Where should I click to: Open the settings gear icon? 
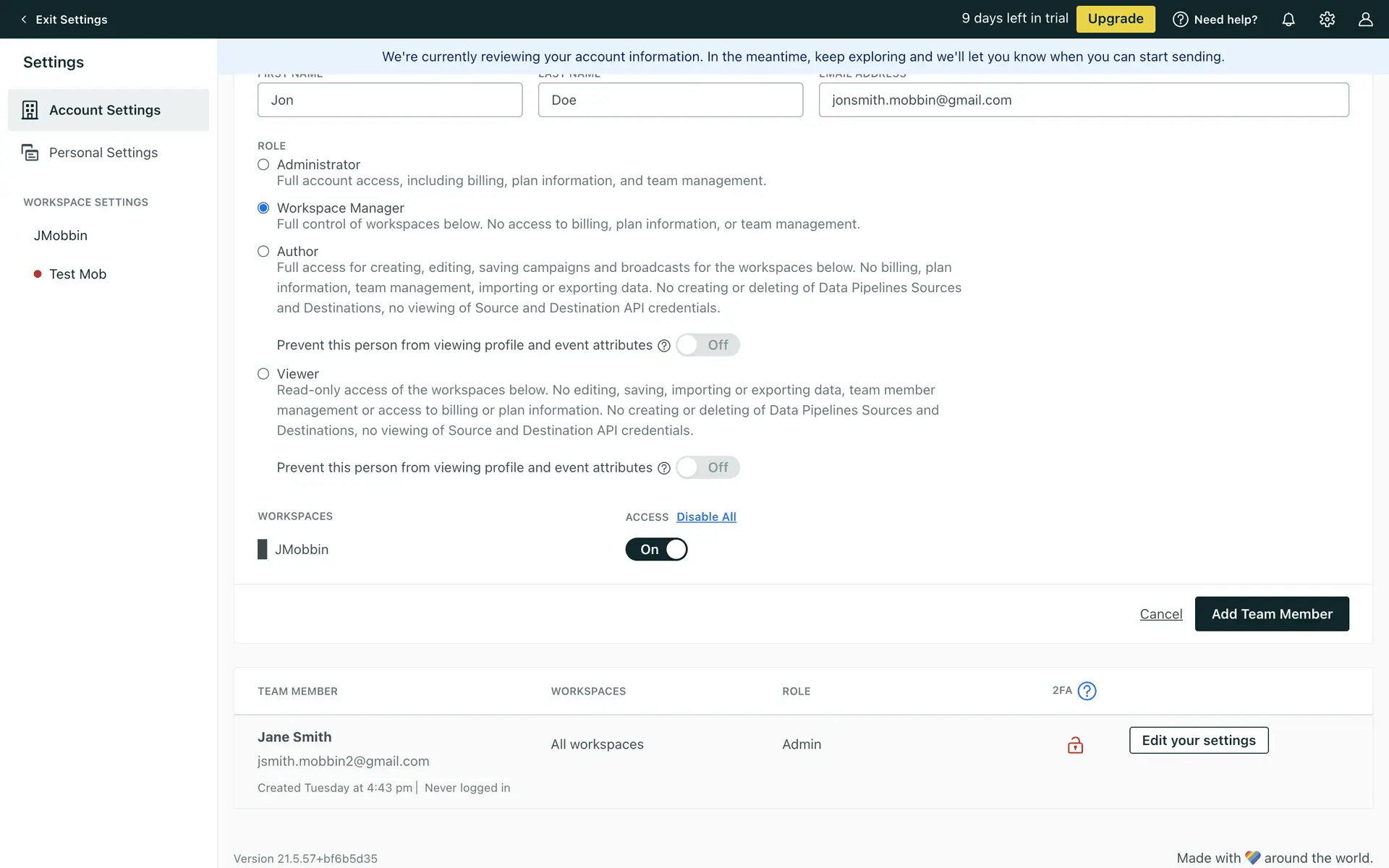(1327, 20)
